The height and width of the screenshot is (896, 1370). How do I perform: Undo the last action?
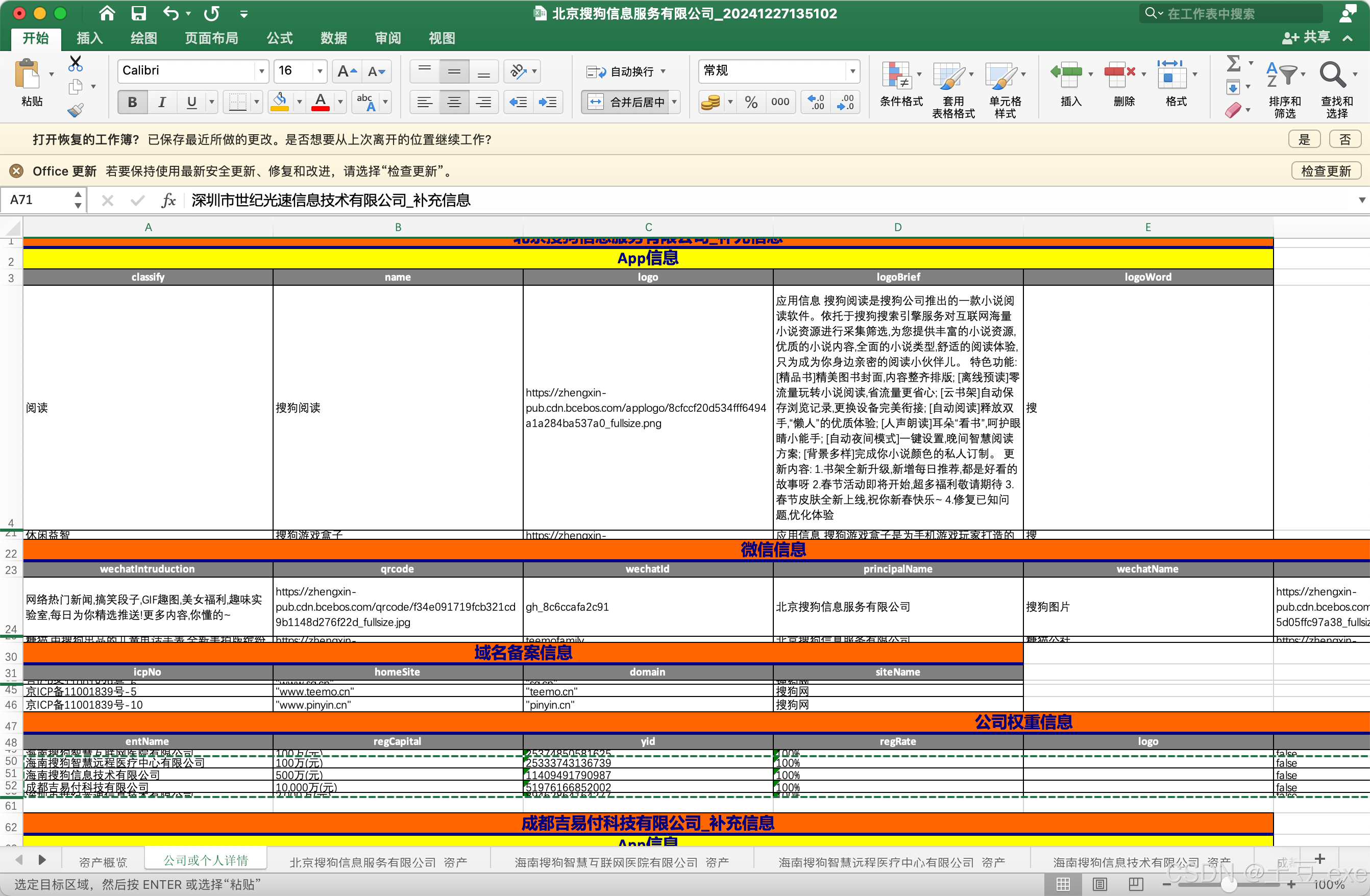coord(171,13)
